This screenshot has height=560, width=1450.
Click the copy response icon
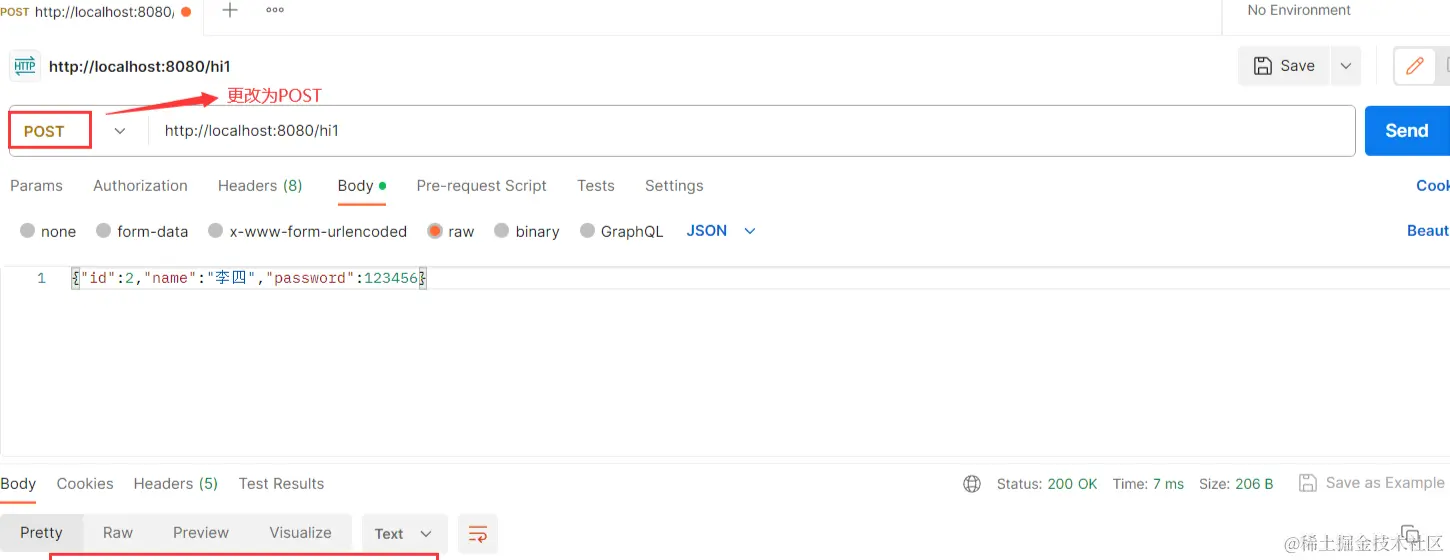(x=1410, y=534)
